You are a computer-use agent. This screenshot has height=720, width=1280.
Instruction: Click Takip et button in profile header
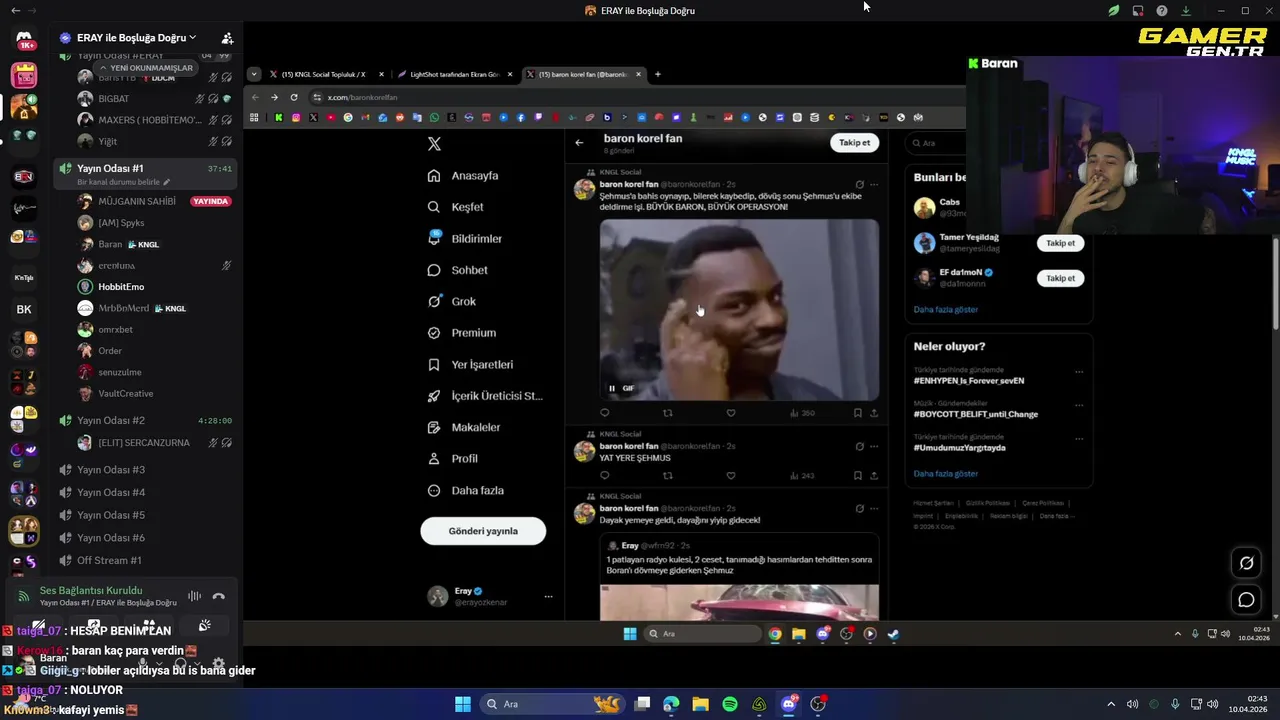[x=854, y=143]
